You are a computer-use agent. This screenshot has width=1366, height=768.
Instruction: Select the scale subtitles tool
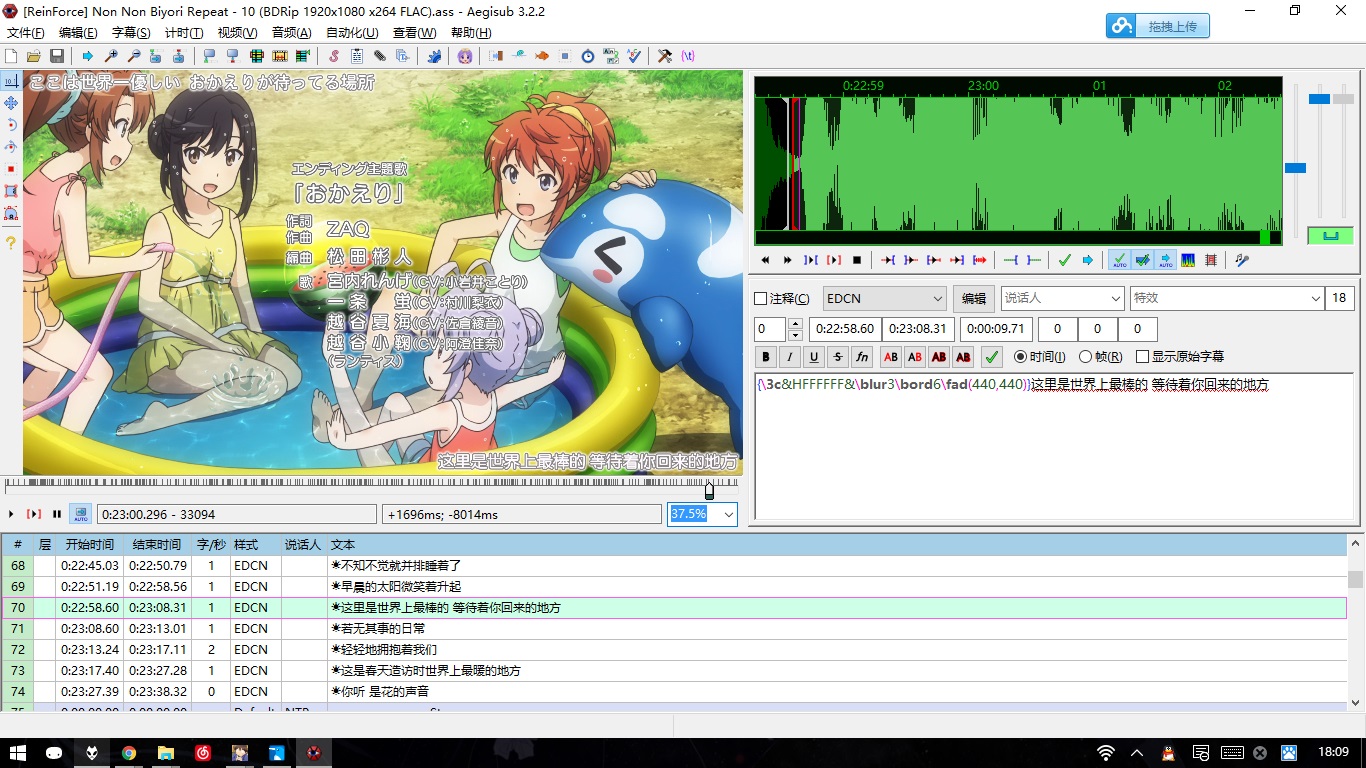click(x=11, y=169)
